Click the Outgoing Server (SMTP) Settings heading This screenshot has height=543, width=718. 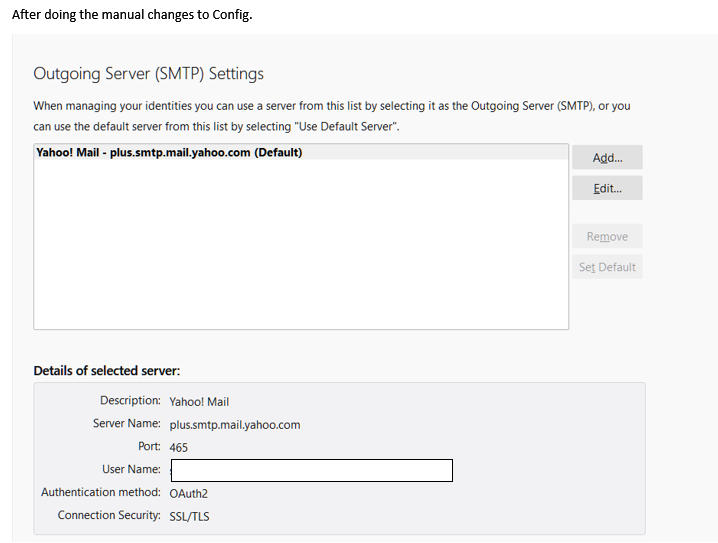(x=148, y=74)
